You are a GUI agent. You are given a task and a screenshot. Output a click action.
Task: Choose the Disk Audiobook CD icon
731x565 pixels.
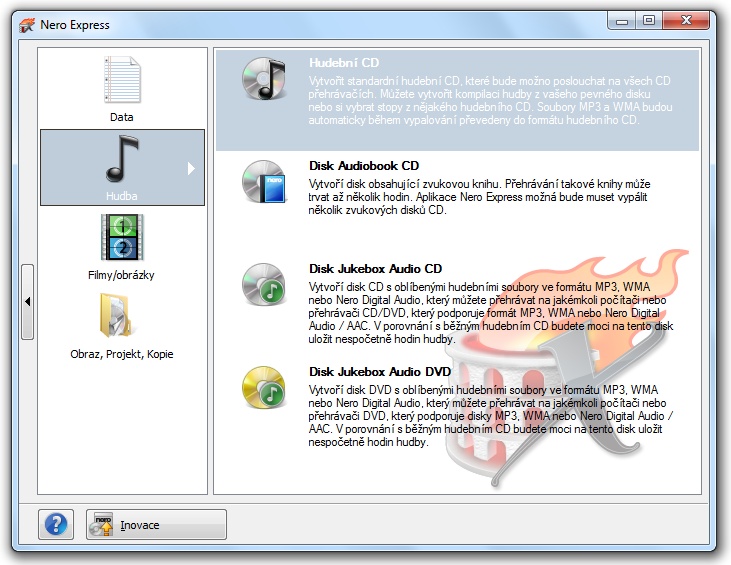coord(264,182)
